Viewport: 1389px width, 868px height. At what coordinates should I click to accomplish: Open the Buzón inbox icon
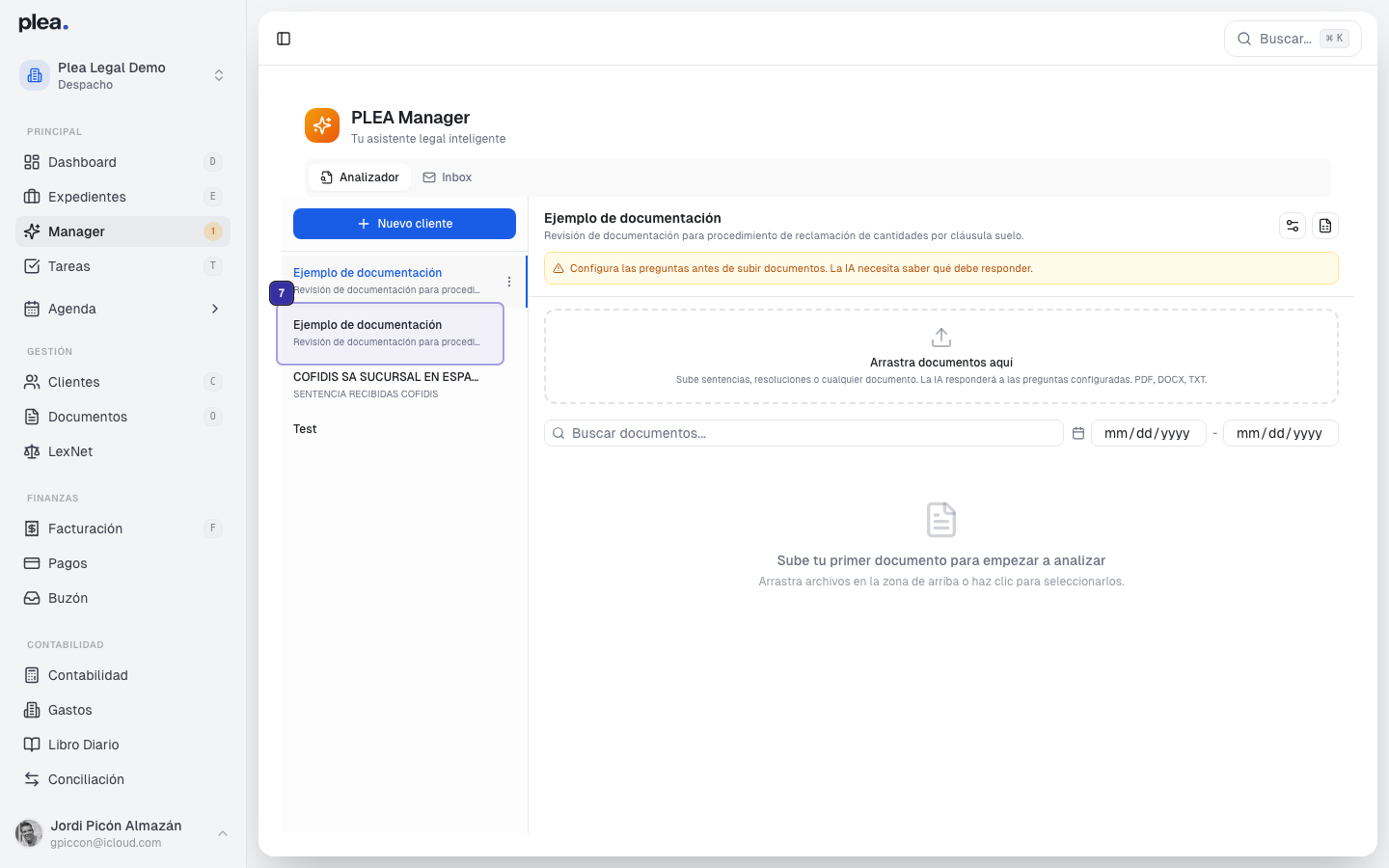pos(31,597)
